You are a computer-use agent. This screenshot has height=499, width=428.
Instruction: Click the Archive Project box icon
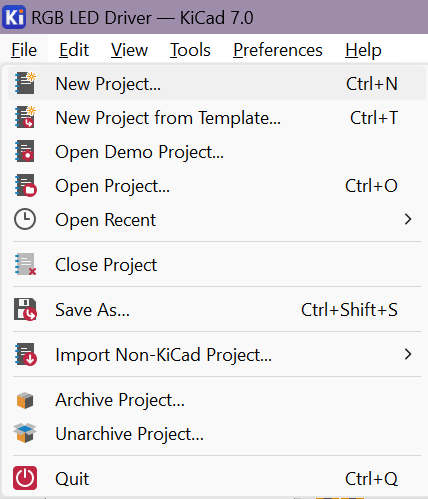(25, 400)
